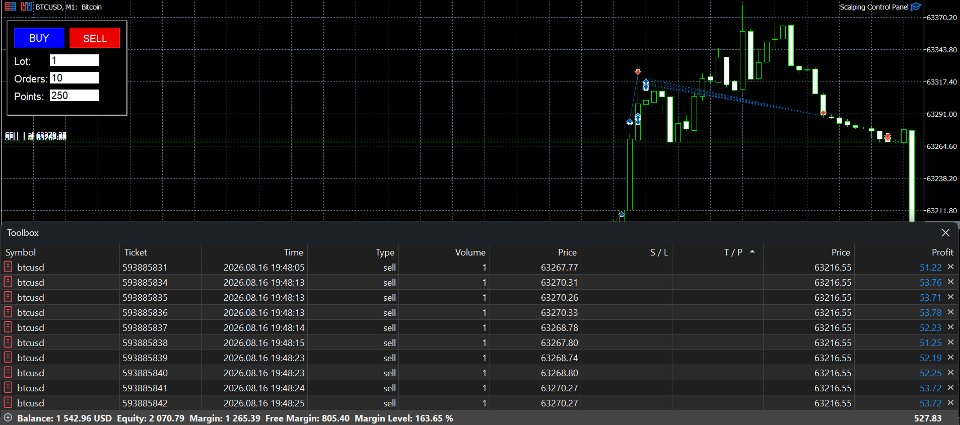Screen dimensions: 960x425
Task: Click the Equity 2 070.79 status entry
Action: (151, 418)
